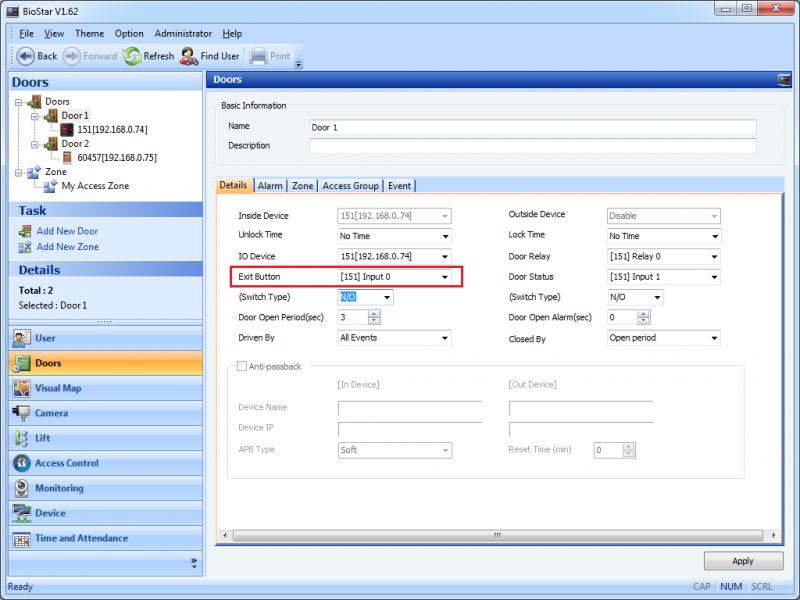The height and width of the screenshot is (600, 800).
Task: Click the Refresh icon in toolbar
Action: pyautogui.click(x=132, y=56)
